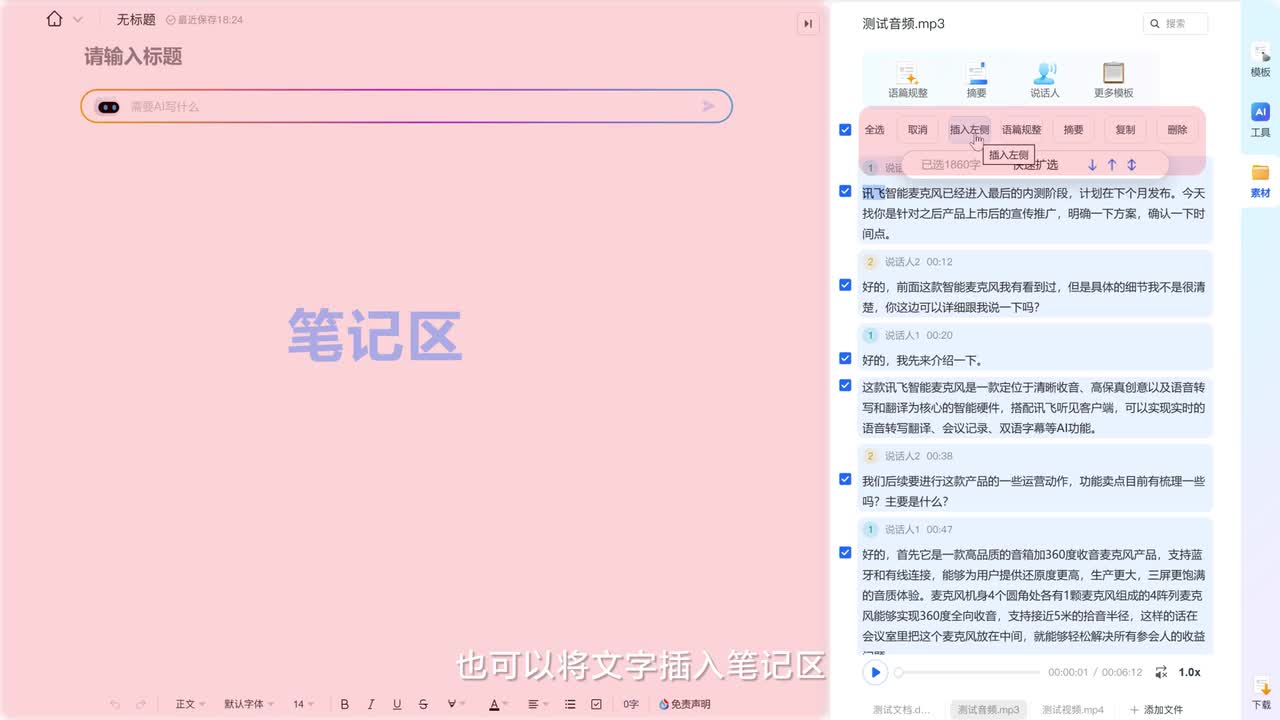
Task: Click the 删除 button in selection toolbar
Action: (1177, 130)
